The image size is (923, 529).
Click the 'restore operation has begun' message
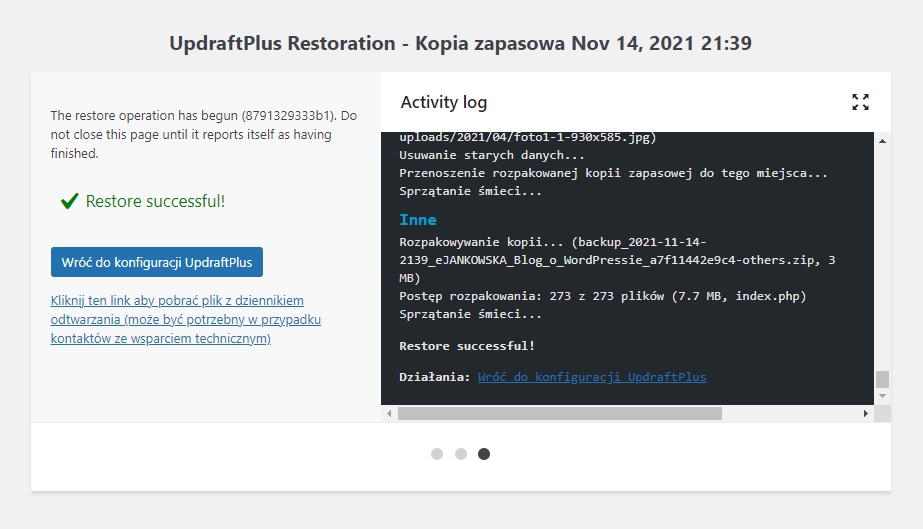[x=204, y=134]
